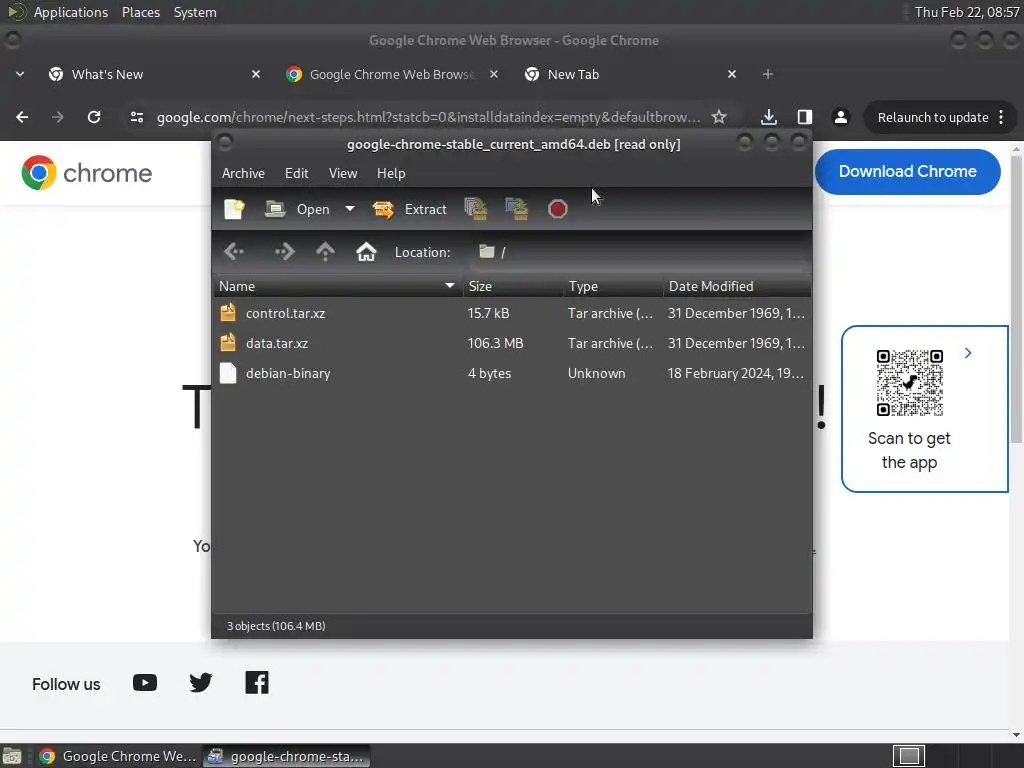Toggle Chrome's side panel icon
1024x768 pixels.
tap(805, 117)
